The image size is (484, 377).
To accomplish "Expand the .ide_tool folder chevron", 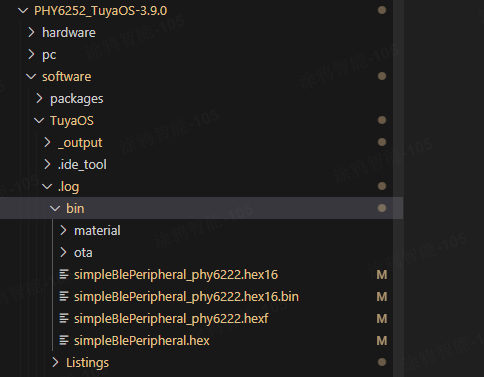I will tap(47, 165).
